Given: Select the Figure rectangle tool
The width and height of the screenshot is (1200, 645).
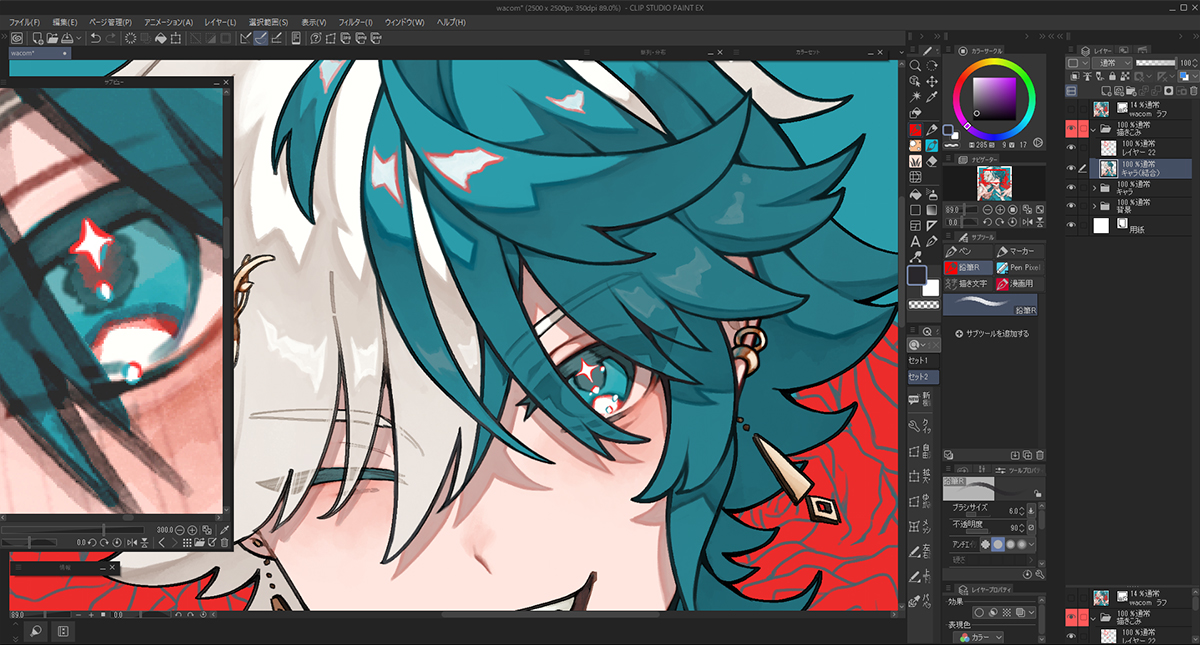Looking at the screenshot, I should click(915, 209).
